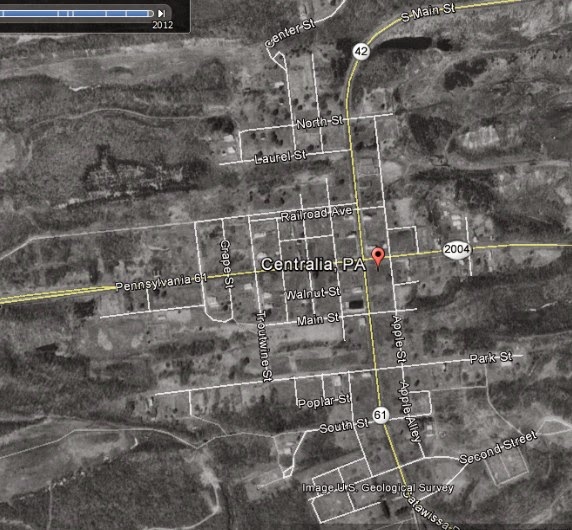
Task: Click the blue historical imagery timeline bar
Action: point(77,13)
